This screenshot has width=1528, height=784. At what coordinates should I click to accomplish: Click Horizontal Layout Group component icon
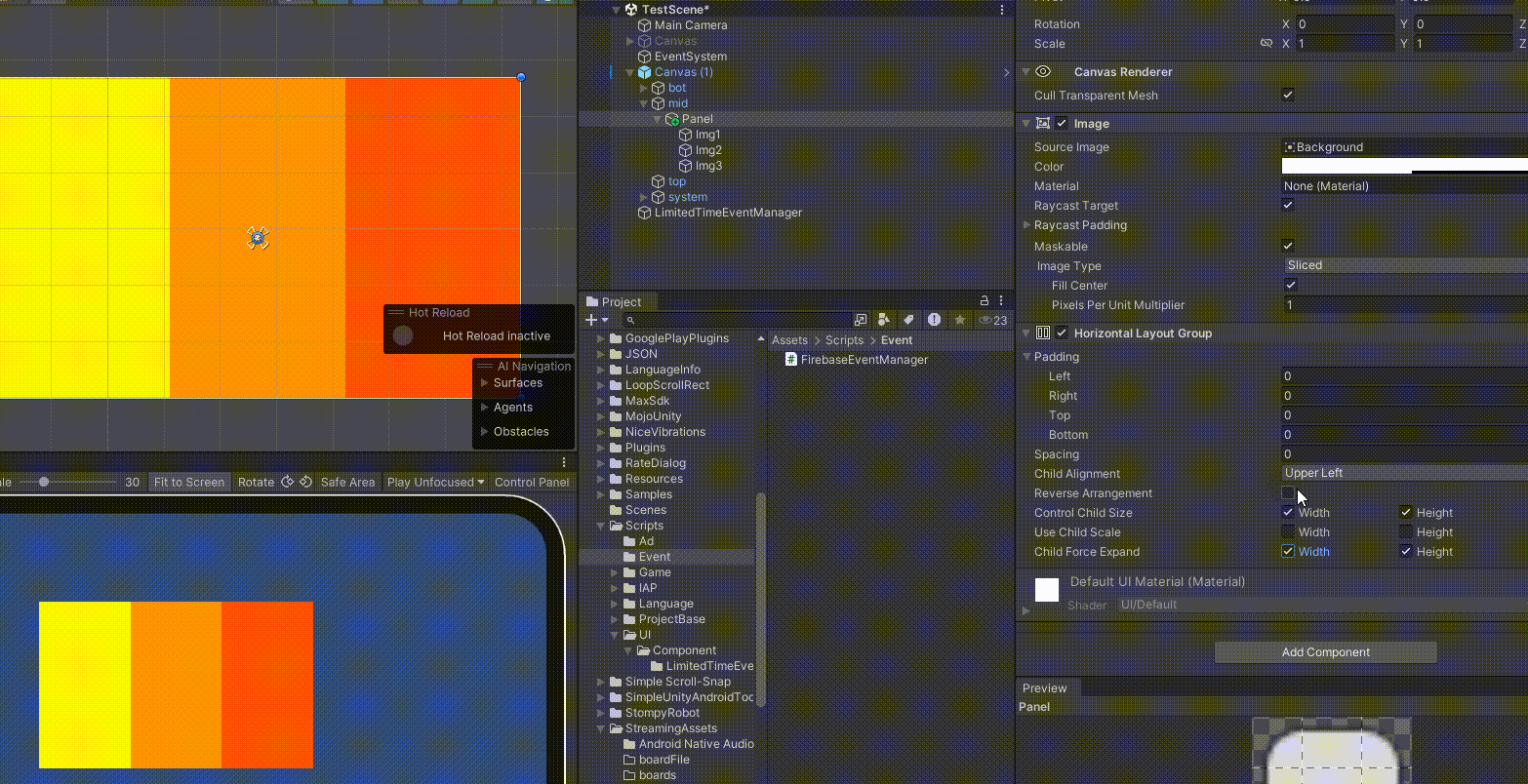(x=1043, y=333)
